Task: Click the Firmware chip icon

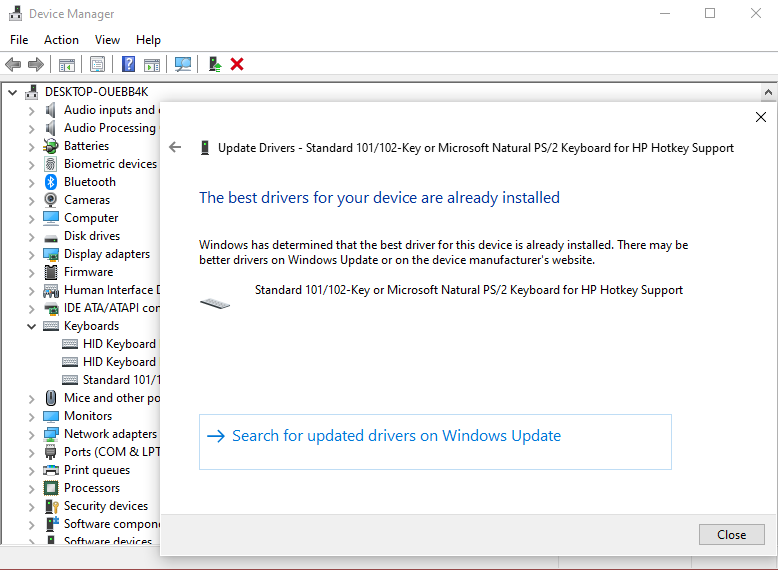Action: [51, 272]
